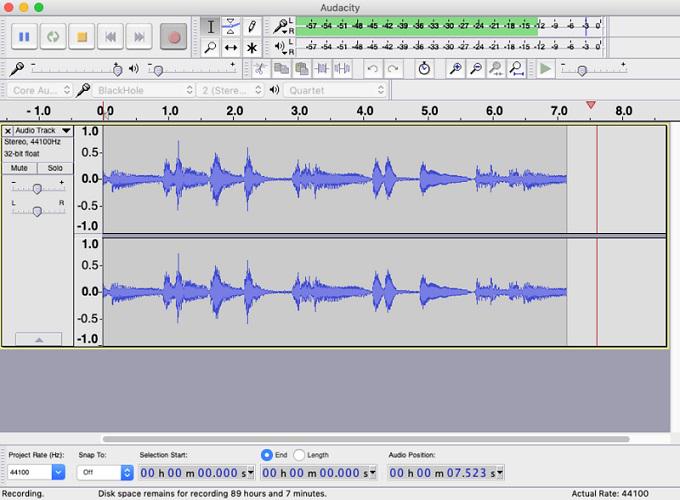Mute the Audio Track

(x=19, y=168)
